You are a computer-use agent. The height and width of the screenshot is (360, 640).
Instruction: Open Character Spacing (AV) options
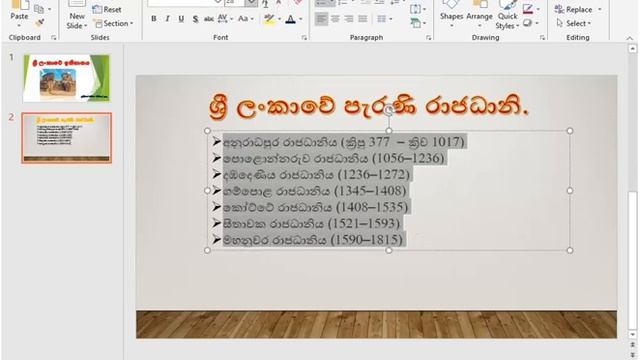point(225,19)
